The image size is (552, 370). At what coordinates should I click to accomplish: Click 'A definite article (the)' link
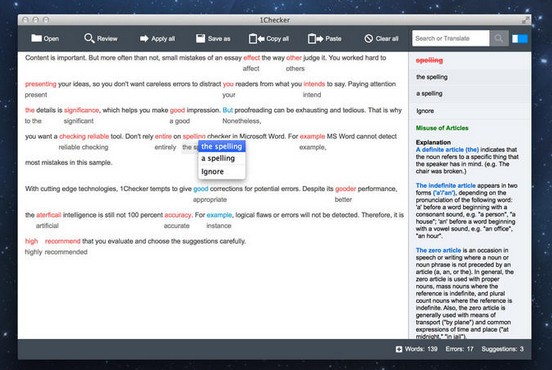447,150
